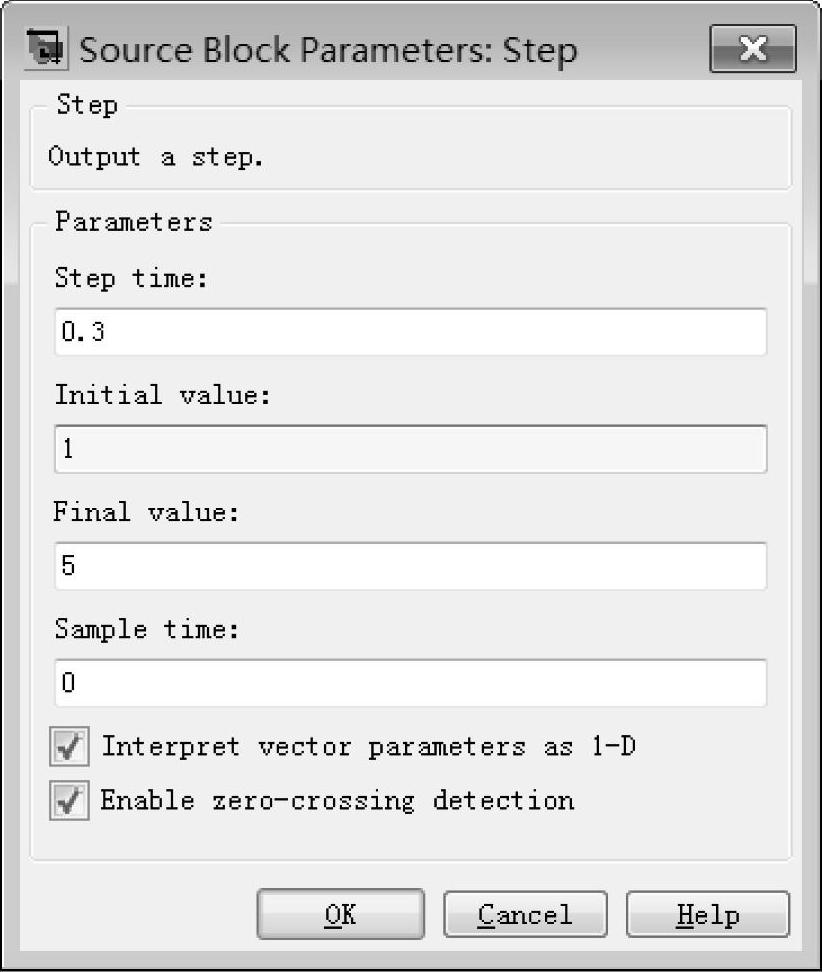
Task: Close the Source Block Parameters dialog
Action: tap(752, 49)
